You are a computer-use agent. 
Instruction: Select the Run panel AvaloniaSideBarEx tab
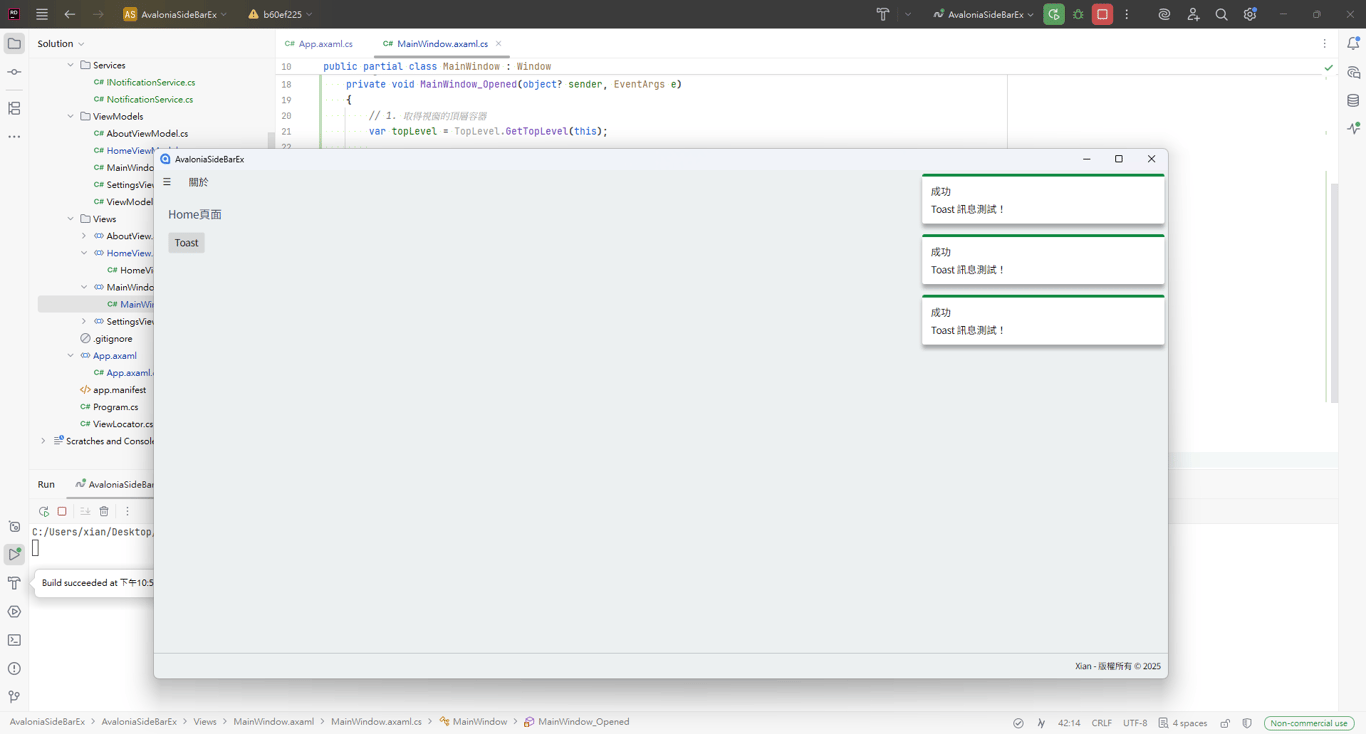coord(114,485)
